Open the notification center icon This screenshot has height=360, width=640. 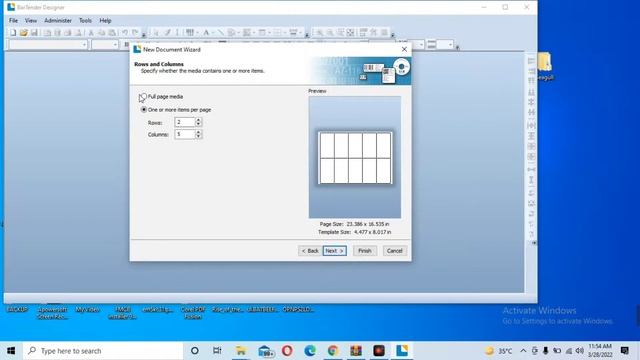(624, 351)
